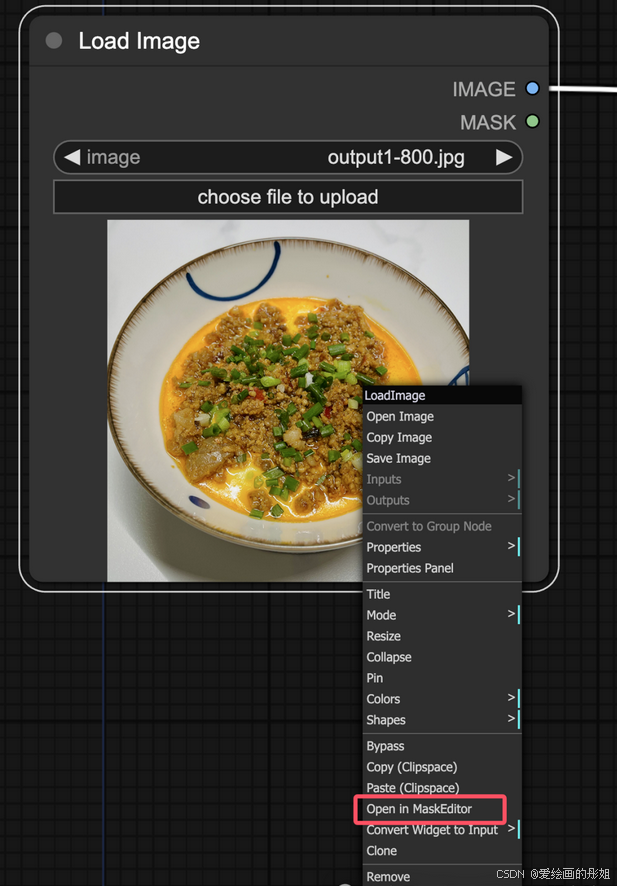This screenshot has width=617, height=886.
Task: Click choose file to upload button
Action: [x=288, y=197]
